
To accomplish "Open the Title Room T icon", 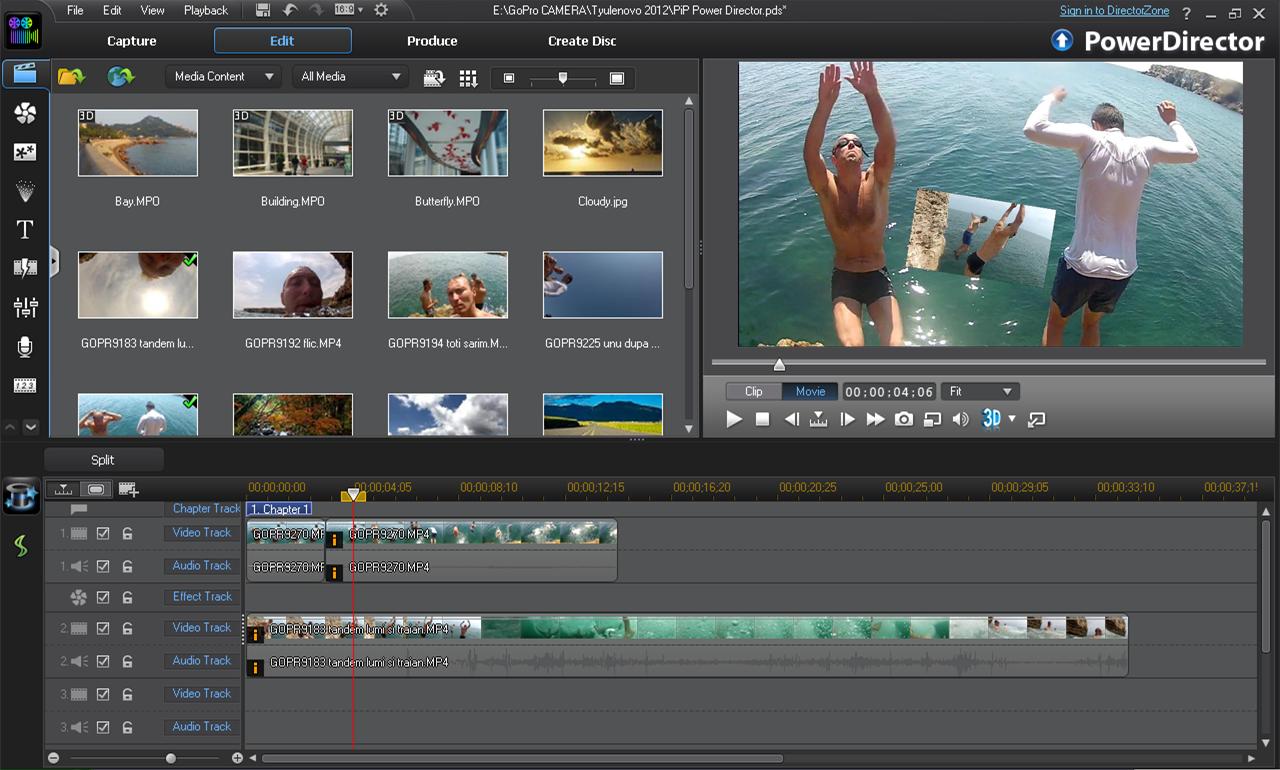I will (25, 229).
